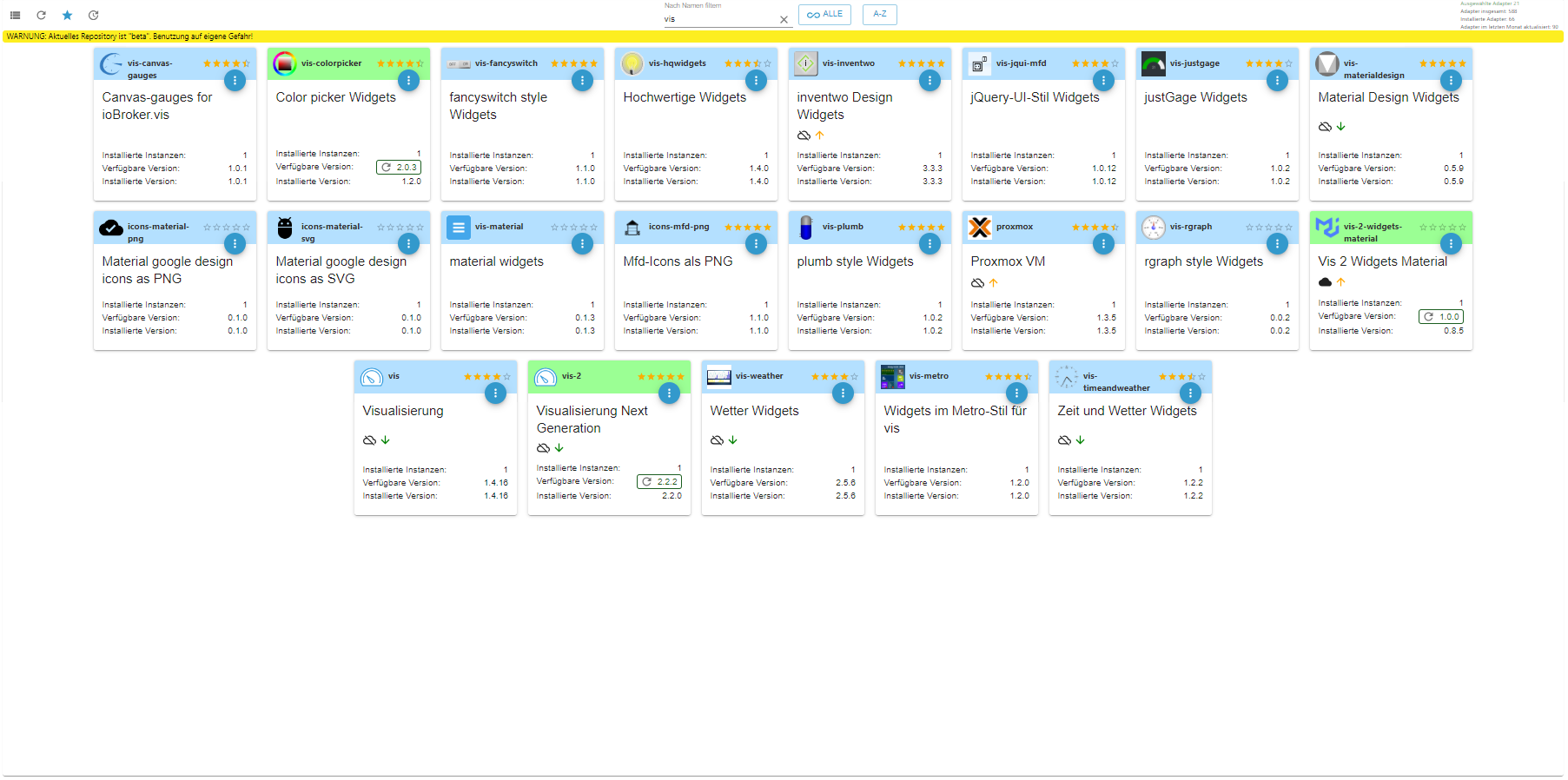The image size is (1568, 780).
Task: Click the vis-weather adapter icon
Action: [718, 376]
